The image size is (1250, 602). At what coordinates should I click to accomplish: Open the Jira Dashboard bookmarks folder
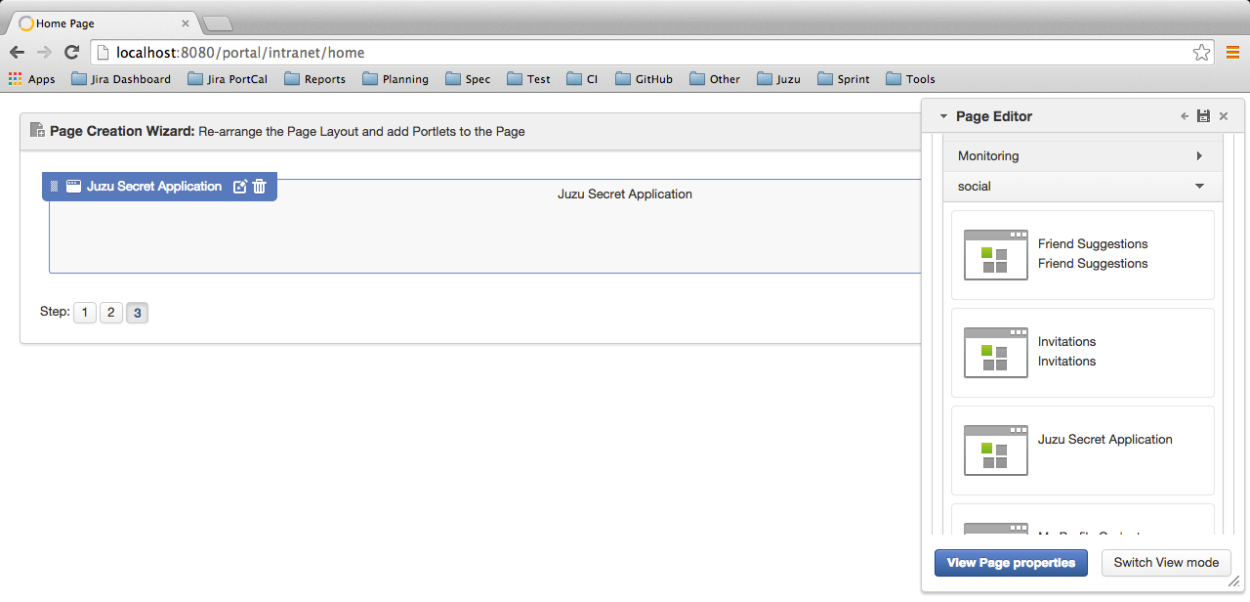point(120,78)
